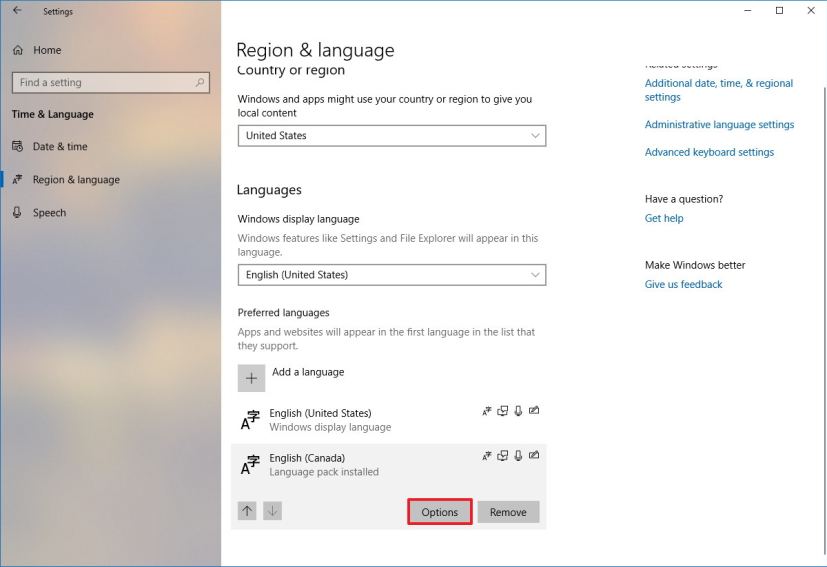Click display language icon for English (Canada)
Screen dimensions: 827x567
click(487, 456)
